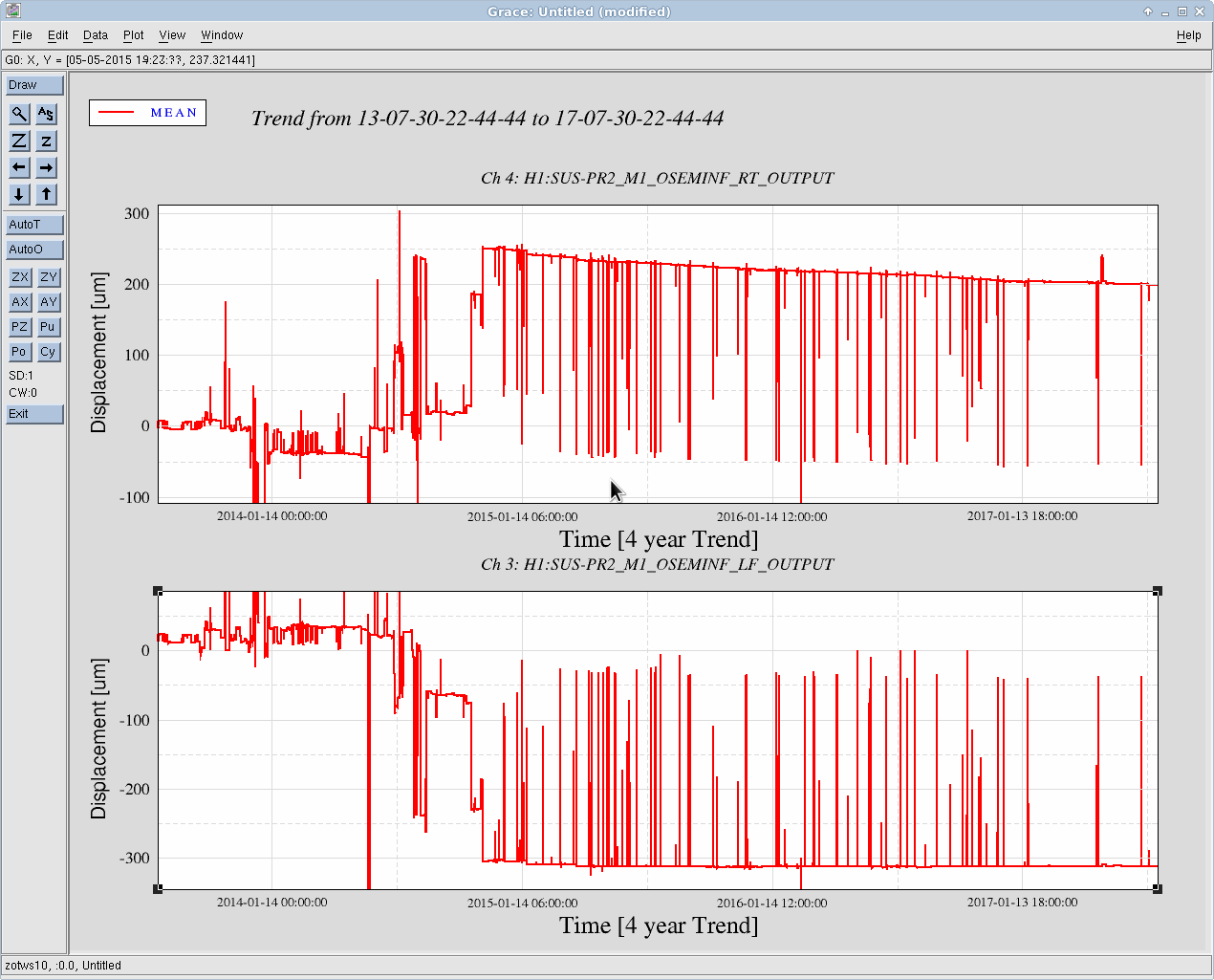Click top graph tick label '2016-01-14 12:00:00'
1214x980 pixels.
(x=772, y=516)
